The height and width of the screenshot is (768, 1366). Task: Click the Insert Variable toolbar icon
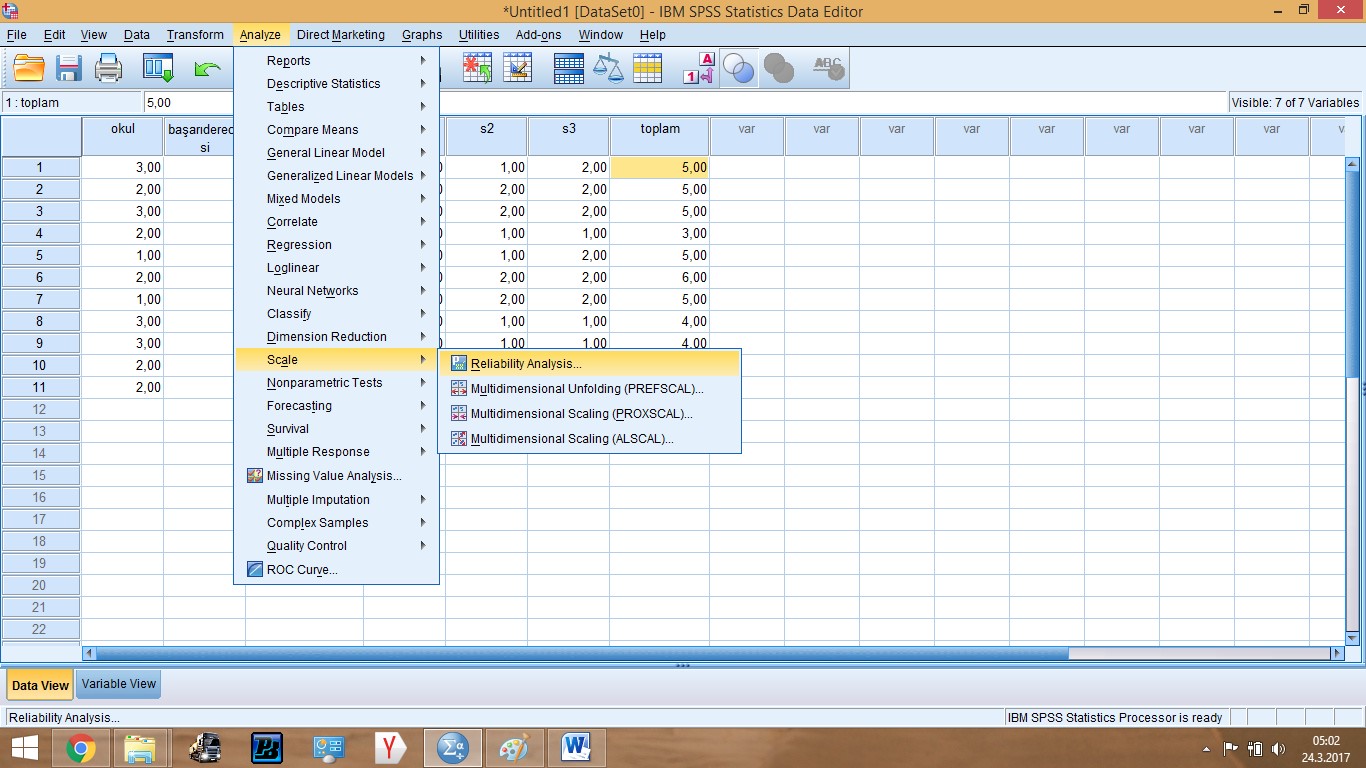517,68
